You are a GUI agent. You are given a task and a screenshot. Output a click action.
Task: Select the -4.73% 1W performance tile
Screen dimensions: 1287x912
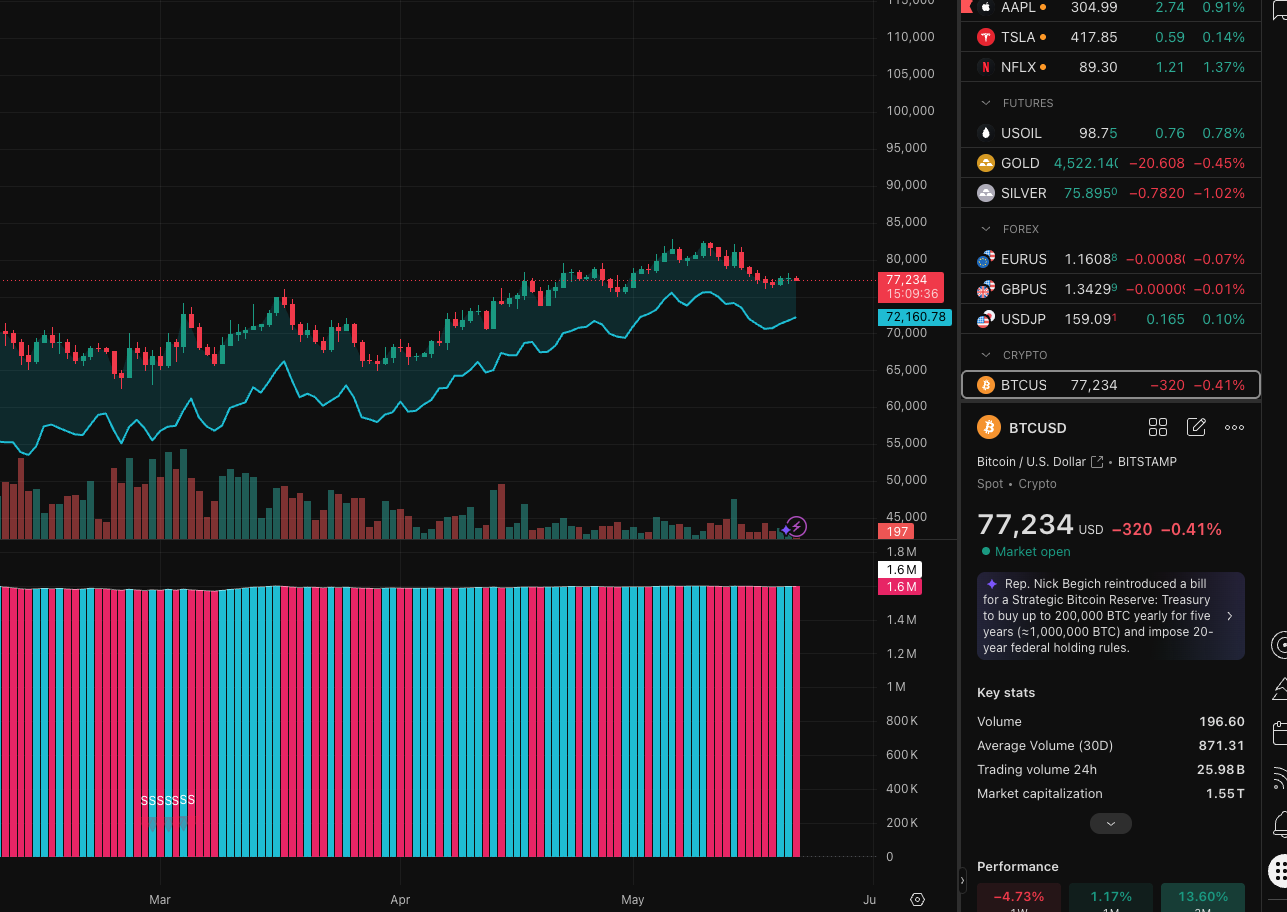(1019, 897)
